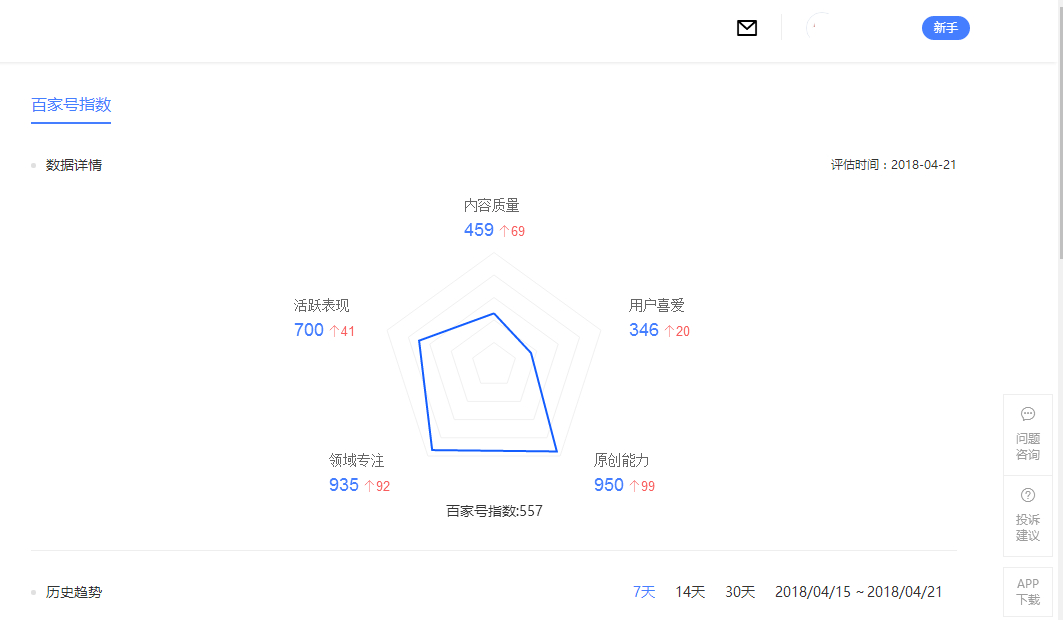Click the 原创能力 score 950
1063x620 pixels.
[x=608, y=485]
